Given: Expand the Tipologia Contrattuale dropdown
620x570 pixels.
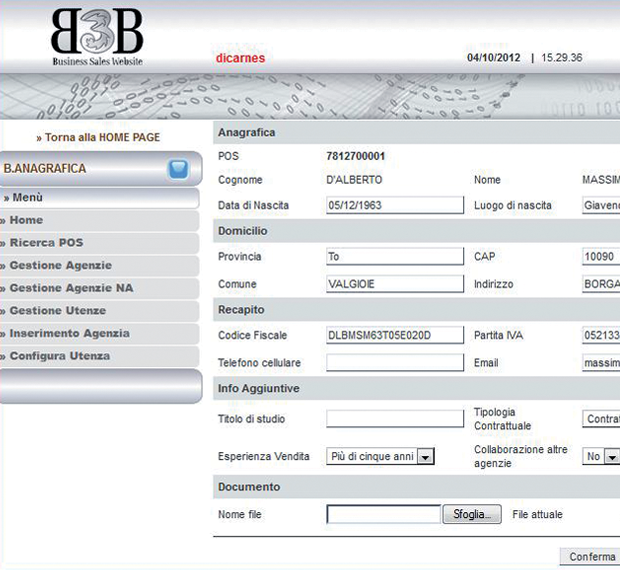Looking at the screenshot, I should pos(601,419).
